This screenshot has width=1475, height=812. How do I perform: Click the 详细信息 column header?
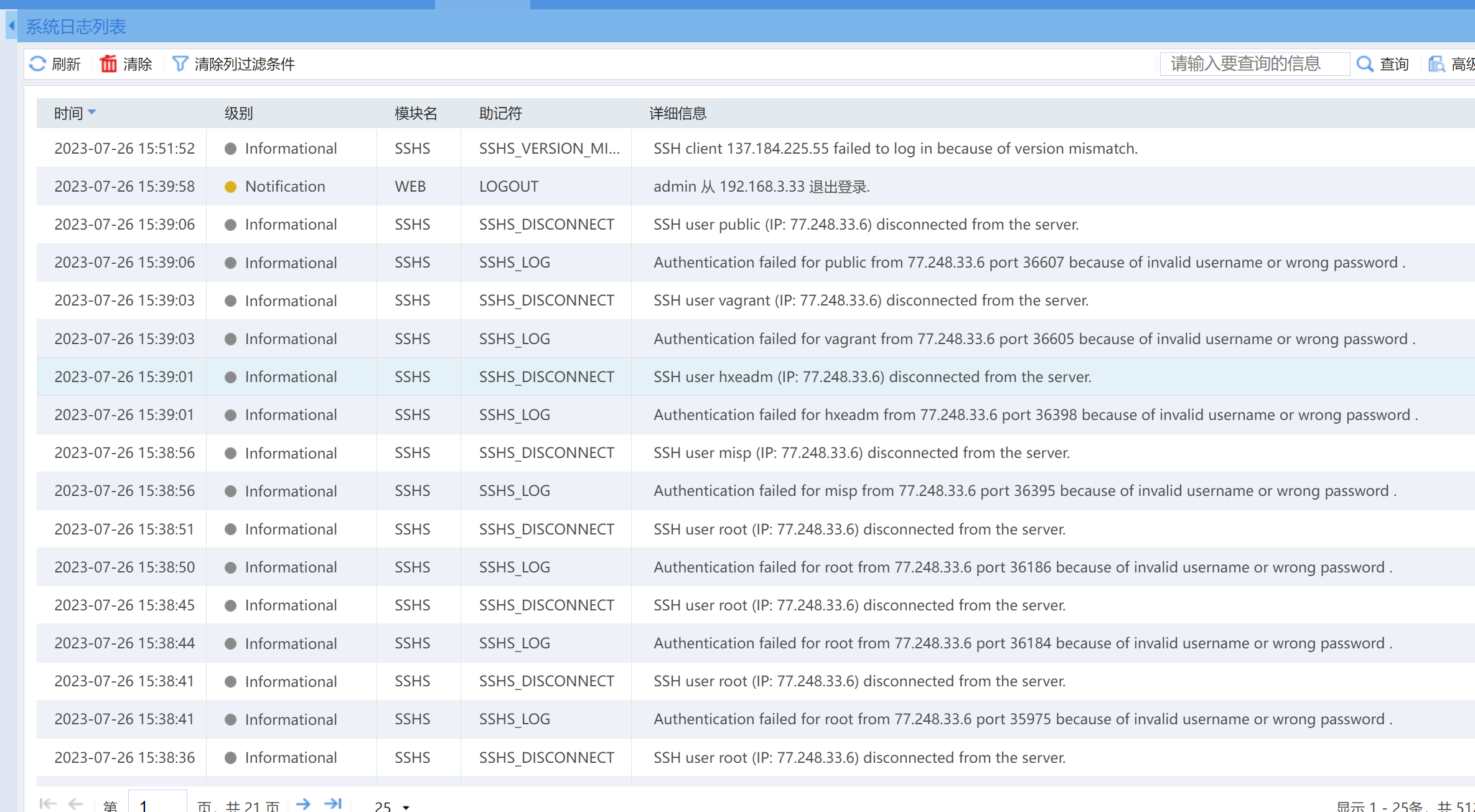(x=678, y=113)
